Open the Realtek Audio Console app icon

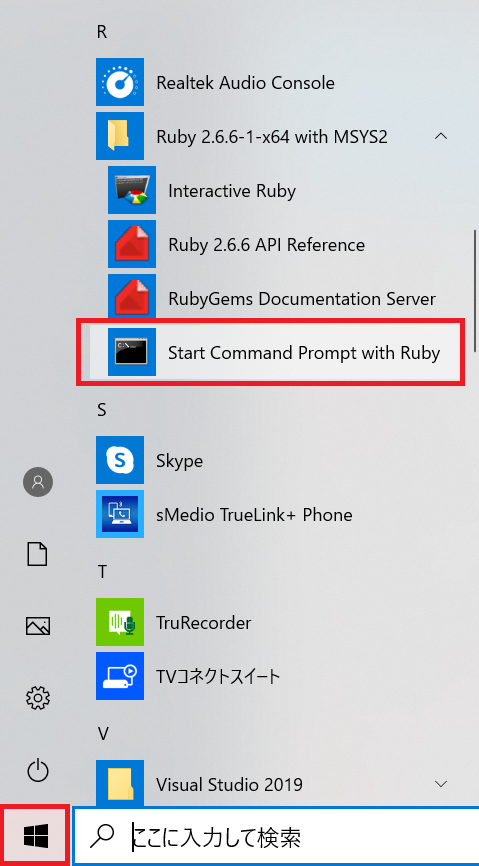click(120, 82)
